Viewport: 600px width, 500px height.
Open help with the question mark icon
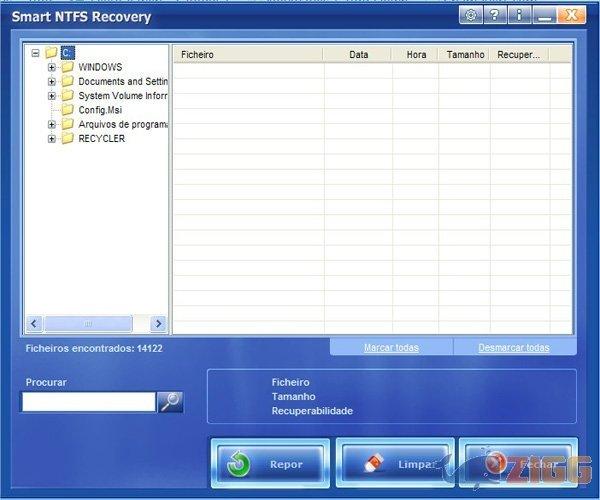[495, 15]
